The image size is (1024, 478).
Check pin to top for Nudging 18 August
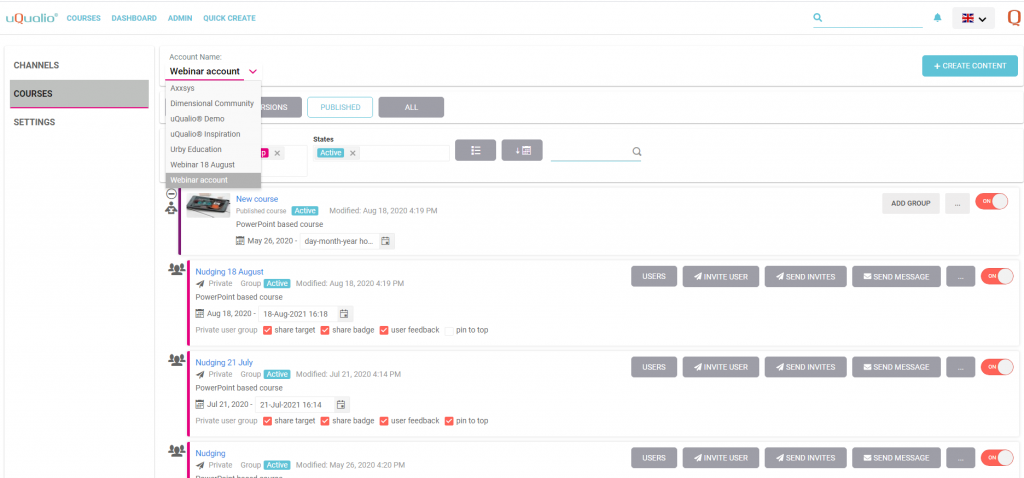click(x=449, y=330)
